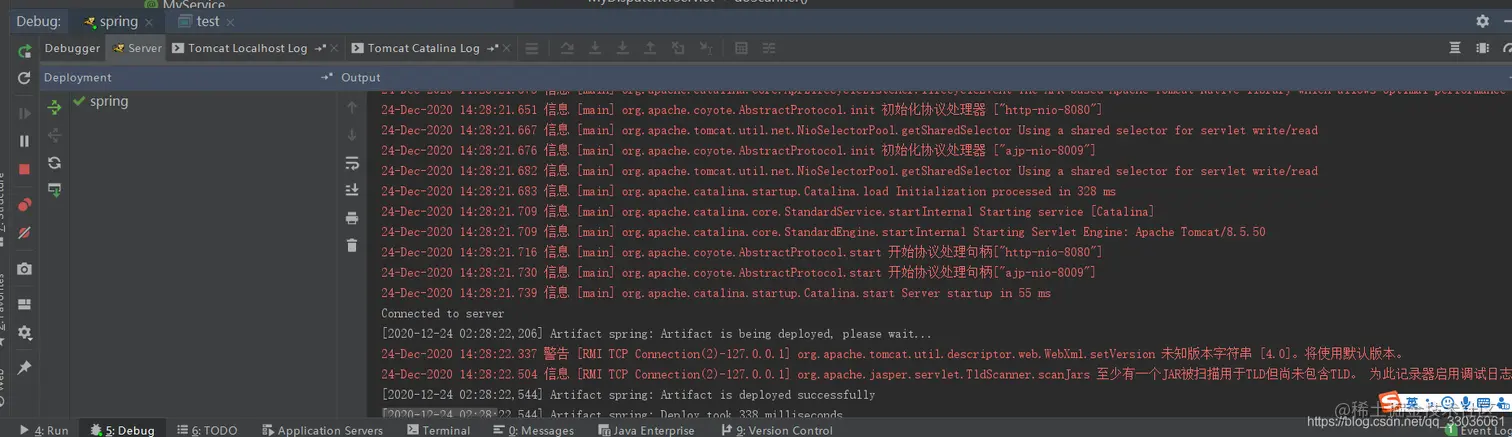Deploy all artifacts green arrow icon
The width and height of the screenshot is (1512, 437).
[54, 107]
